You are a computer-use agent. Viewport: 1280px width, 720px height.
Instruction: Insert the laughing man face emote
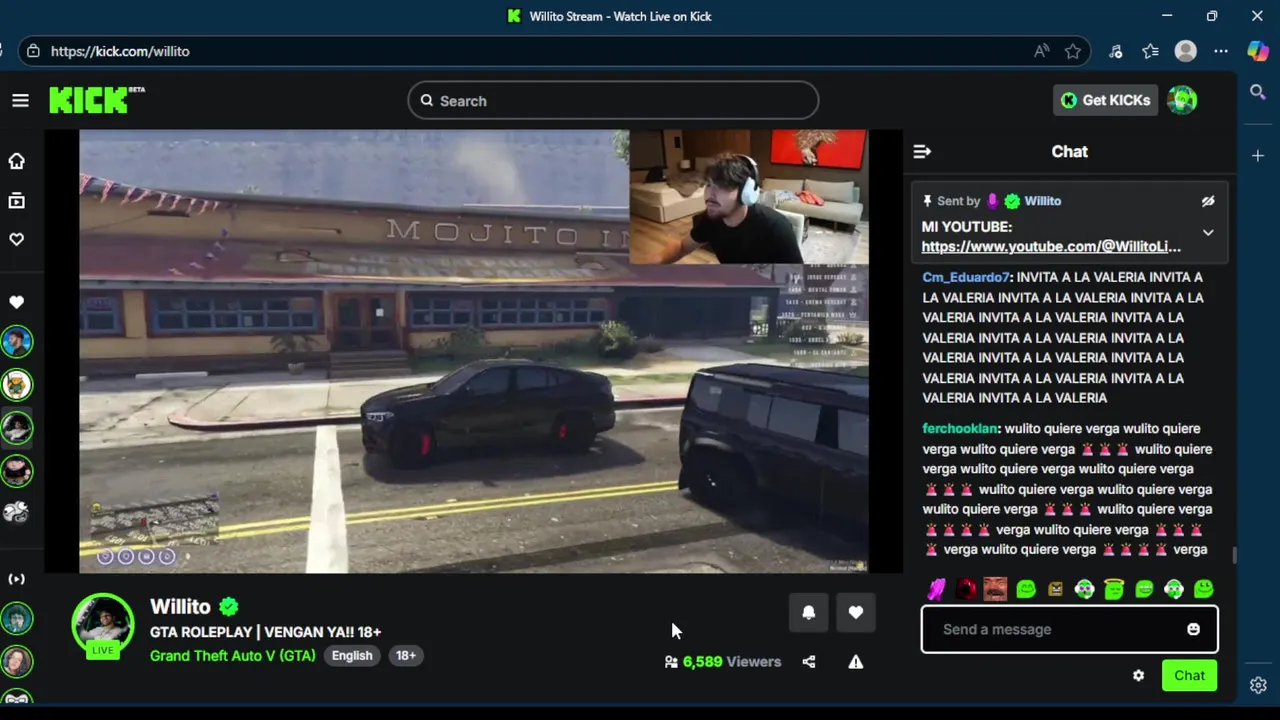(995, 589)
